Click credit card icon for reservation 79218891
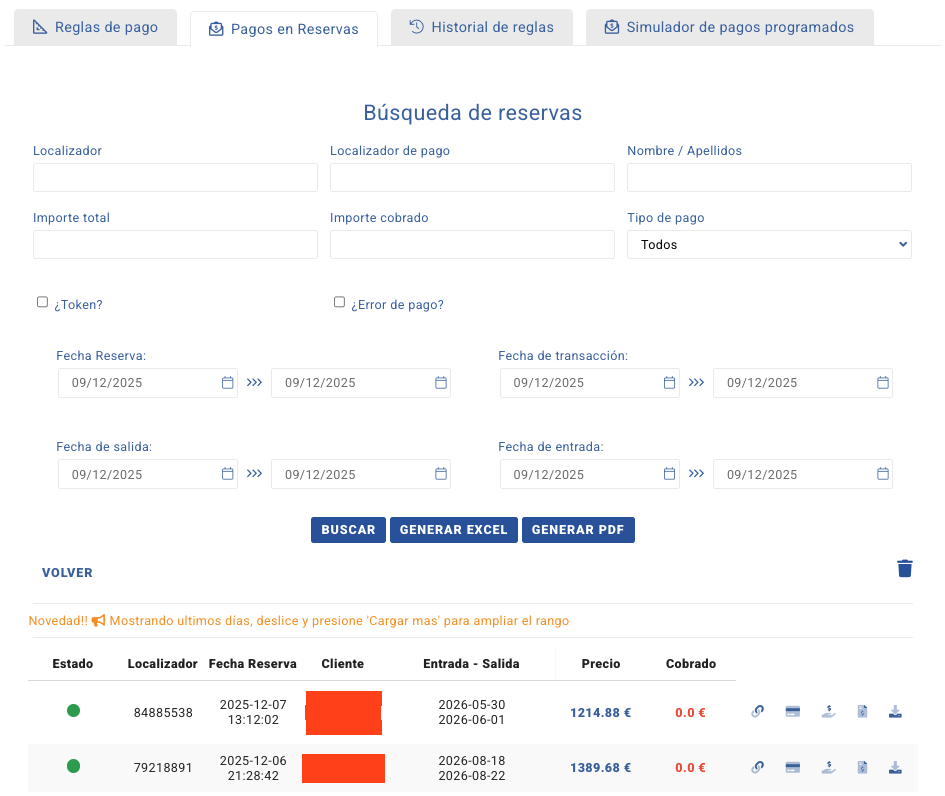 click(x=792, y=768)
